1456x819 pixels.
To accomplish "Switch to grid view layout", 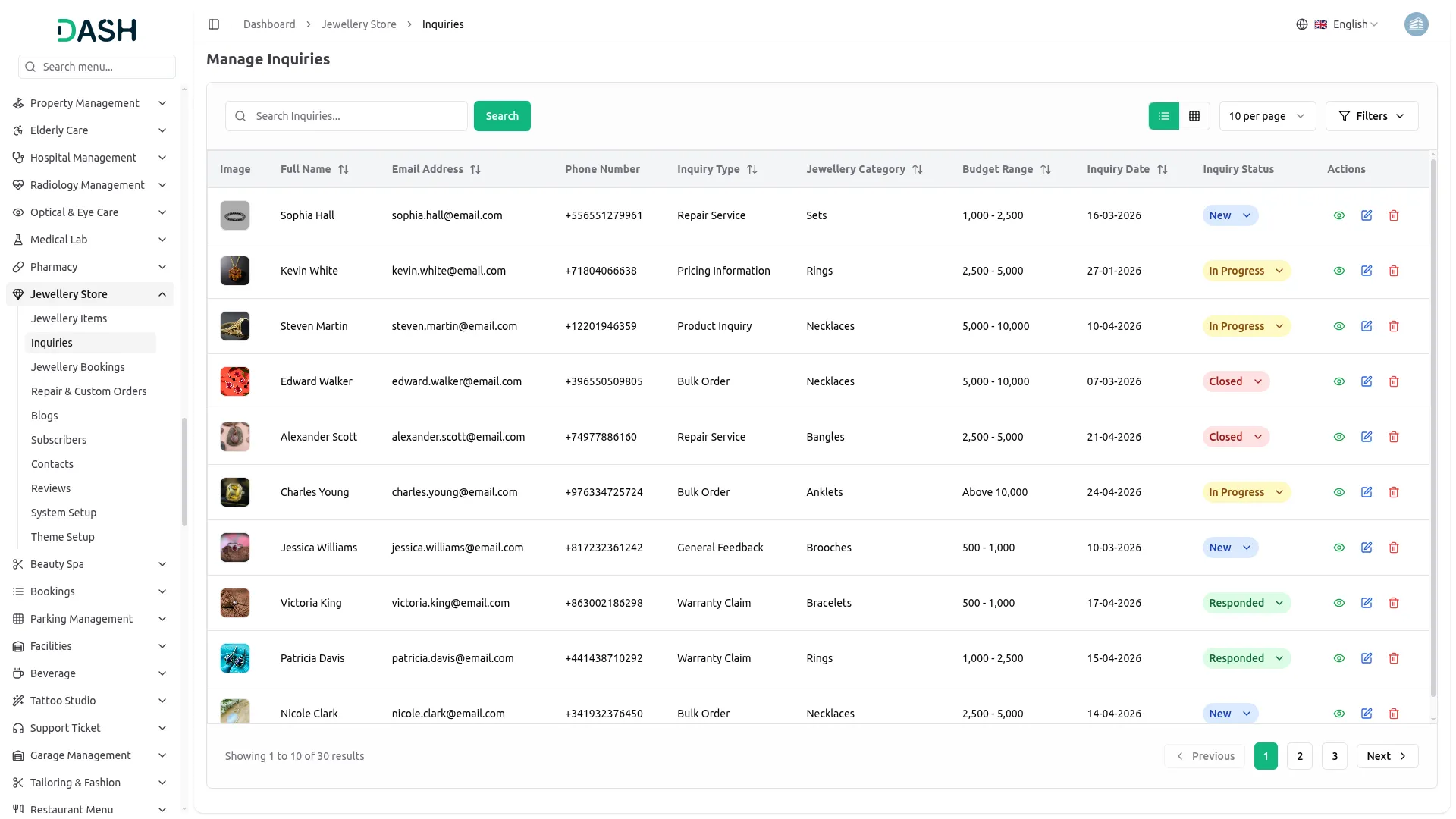I will (x=1194, y=116).
